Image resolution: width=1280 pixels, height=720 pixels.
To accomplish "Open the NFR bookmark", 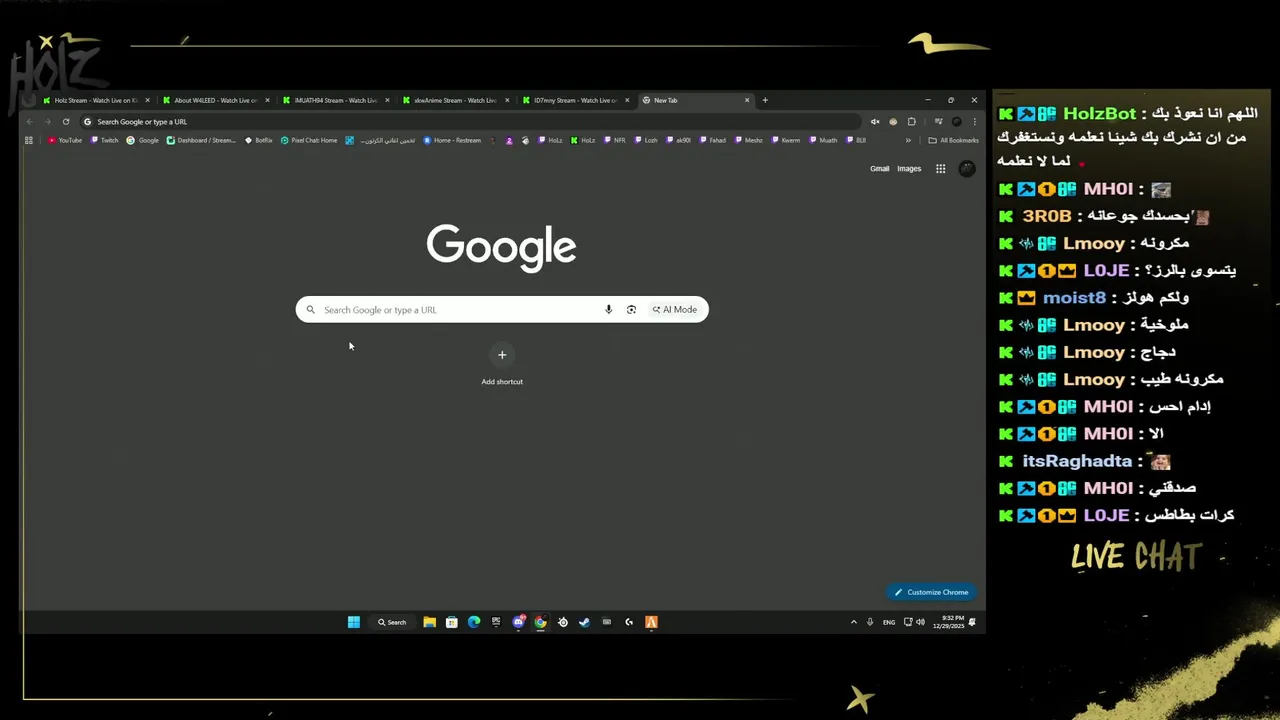I will click(614, 141).
